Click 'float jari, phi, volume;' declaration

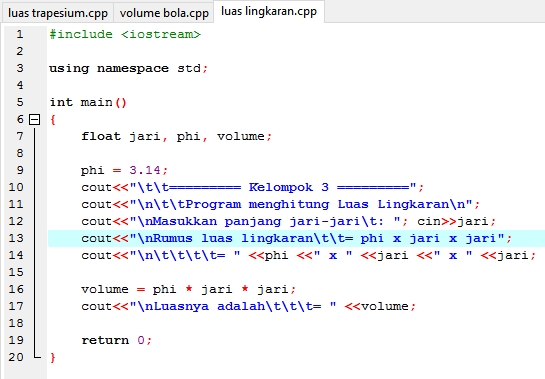click(x=176, y=136)
